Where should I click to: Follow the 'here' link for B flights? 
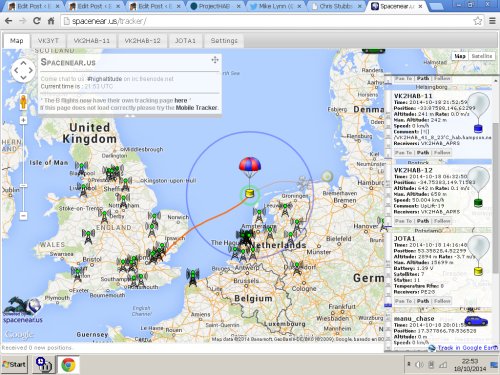pos(181,100)
